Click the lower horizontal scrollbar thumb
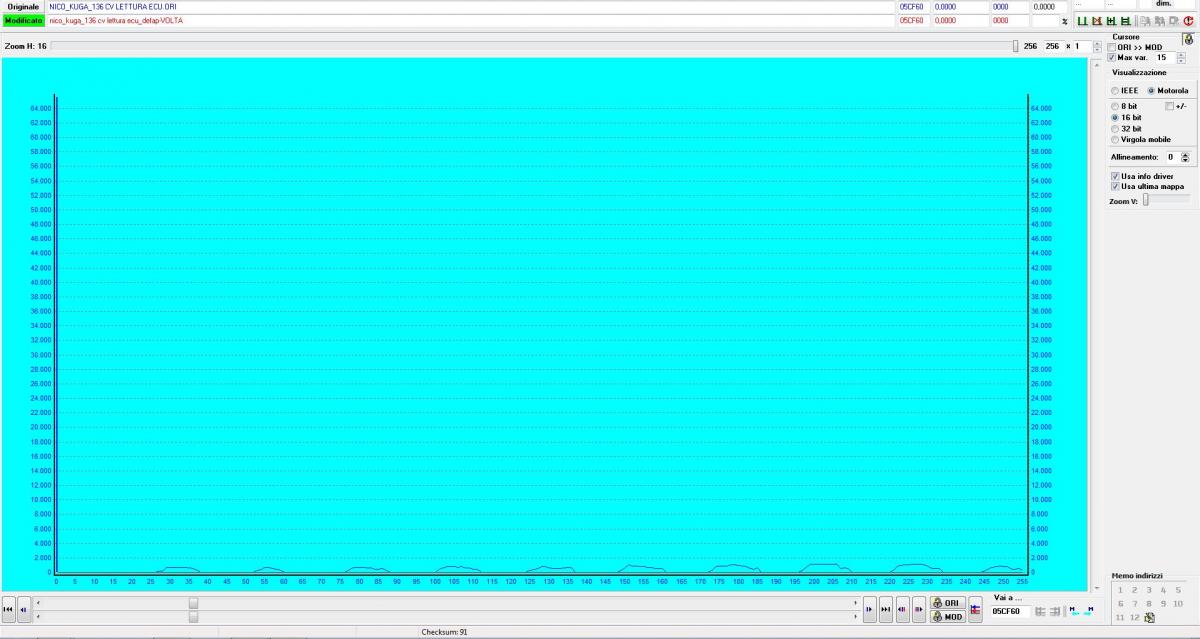Screen dimensions: 1200x639 click(x=193, y=616)
